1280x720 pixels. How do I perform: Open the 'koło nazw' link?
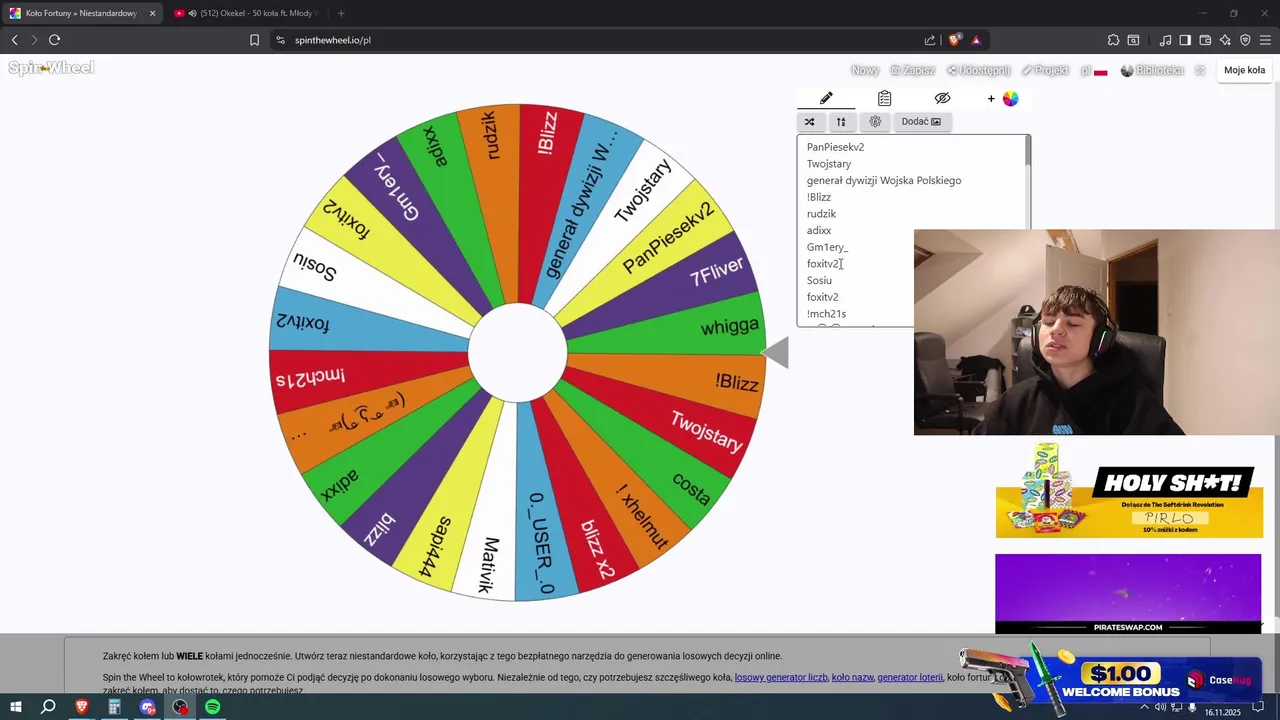pos(852,677)
